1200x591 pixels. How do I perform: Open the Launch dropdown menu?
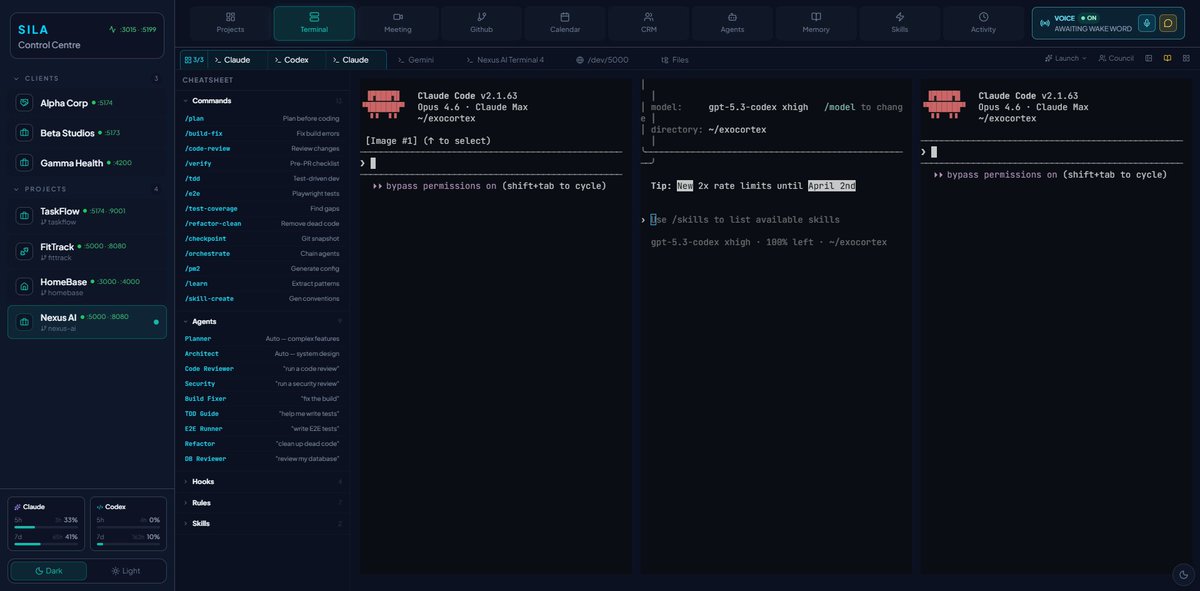pos(1066,58)
